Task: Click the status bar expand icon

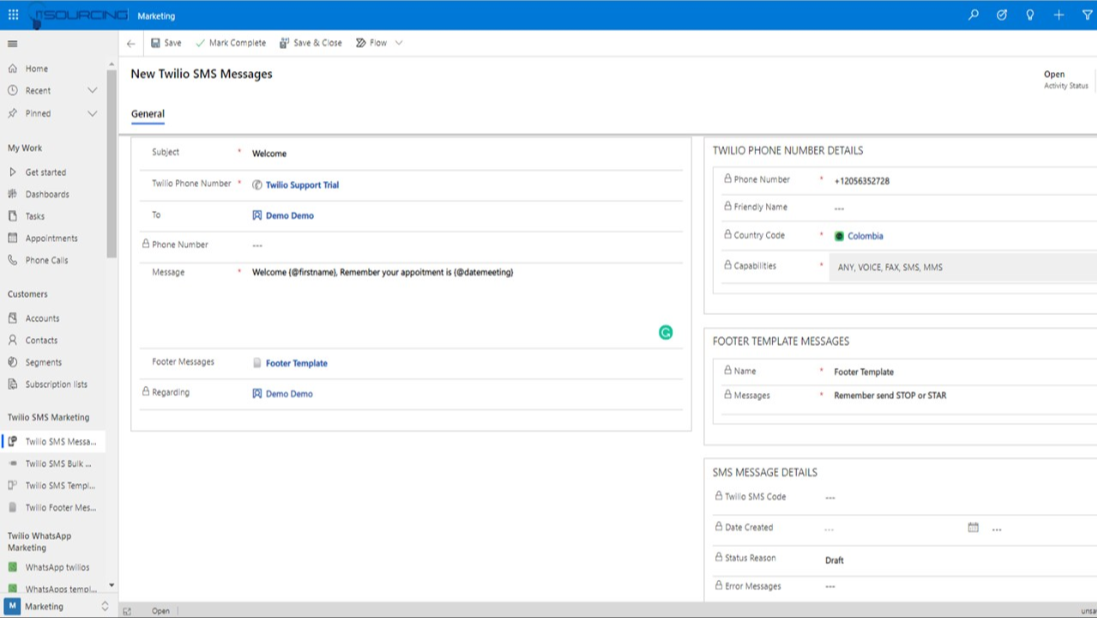Action: tap(127, 611)
